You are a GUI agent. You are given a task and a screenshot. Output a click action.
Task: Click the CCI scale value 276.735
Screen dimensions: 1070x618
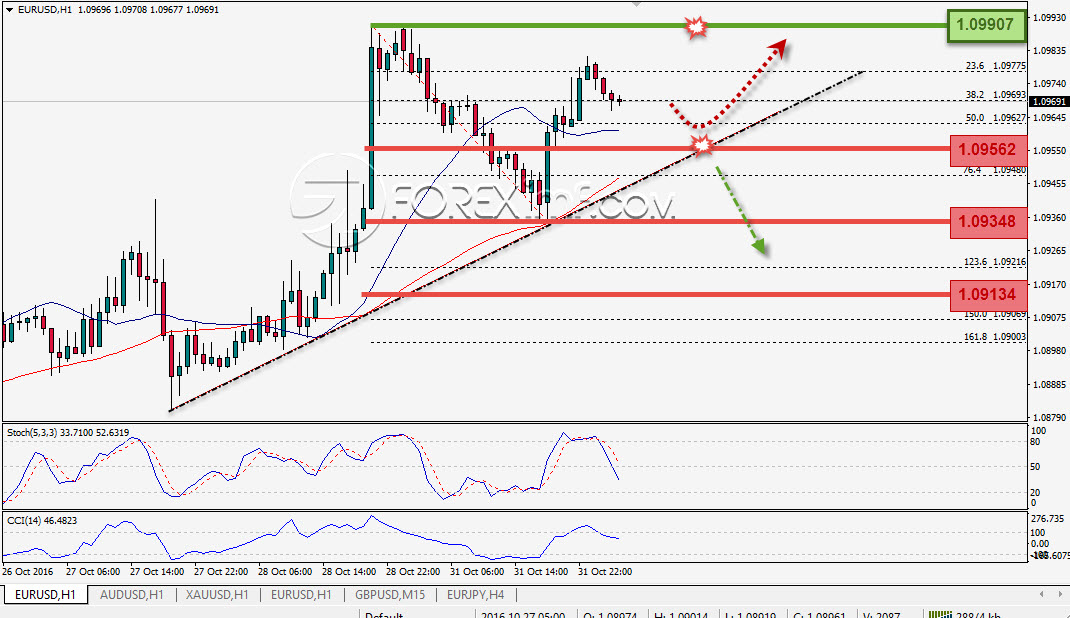1047,519
